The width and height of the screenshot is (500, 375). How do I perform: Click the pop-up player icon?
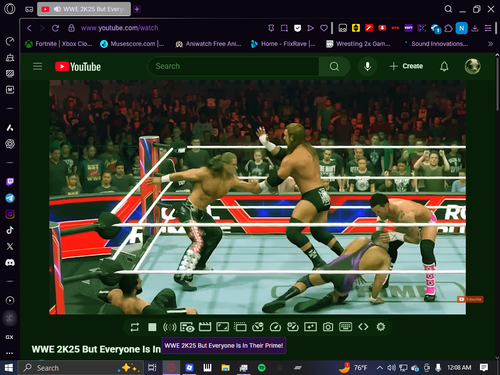pos(240,327)
